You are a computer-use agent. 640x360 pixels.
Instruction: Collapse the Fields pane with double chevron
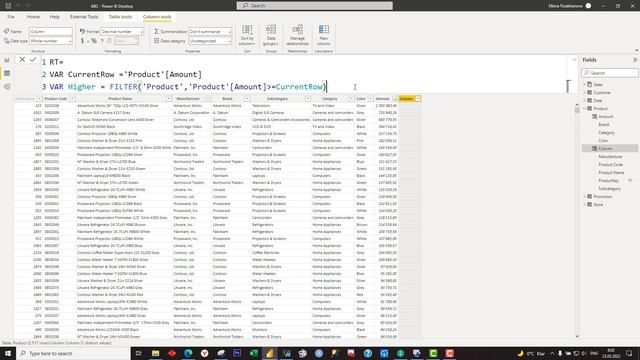point(635,60)
